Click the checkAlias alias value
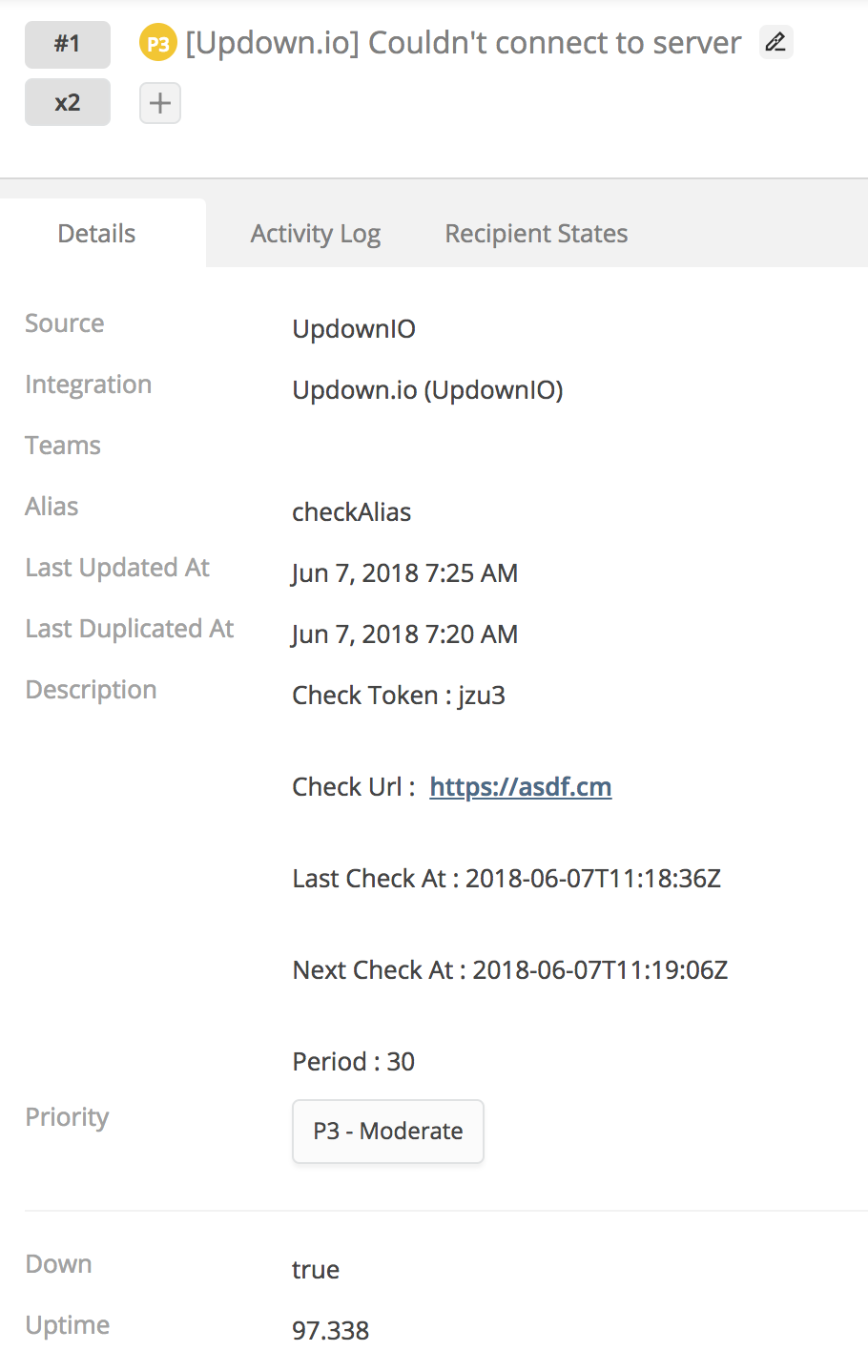Screen dimensions: 868x1372 coord(352,512)
